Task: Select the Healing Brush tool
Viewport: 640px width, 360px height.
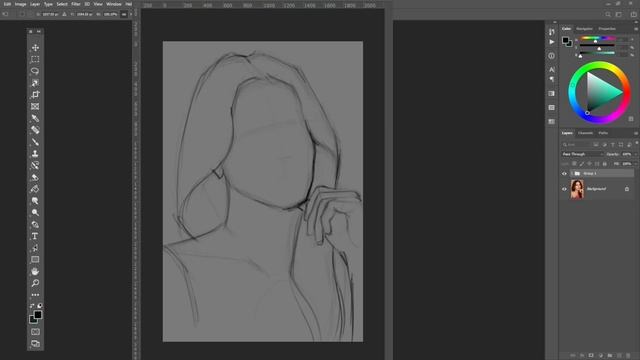Action: [35, 130]
